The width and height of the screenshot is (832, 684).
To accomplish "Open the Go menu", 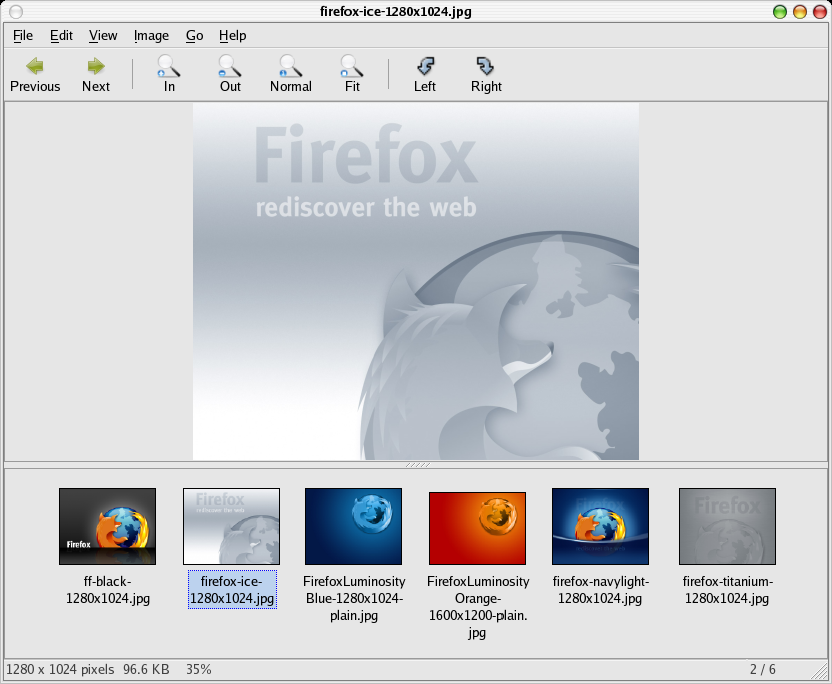I will 194,35.
